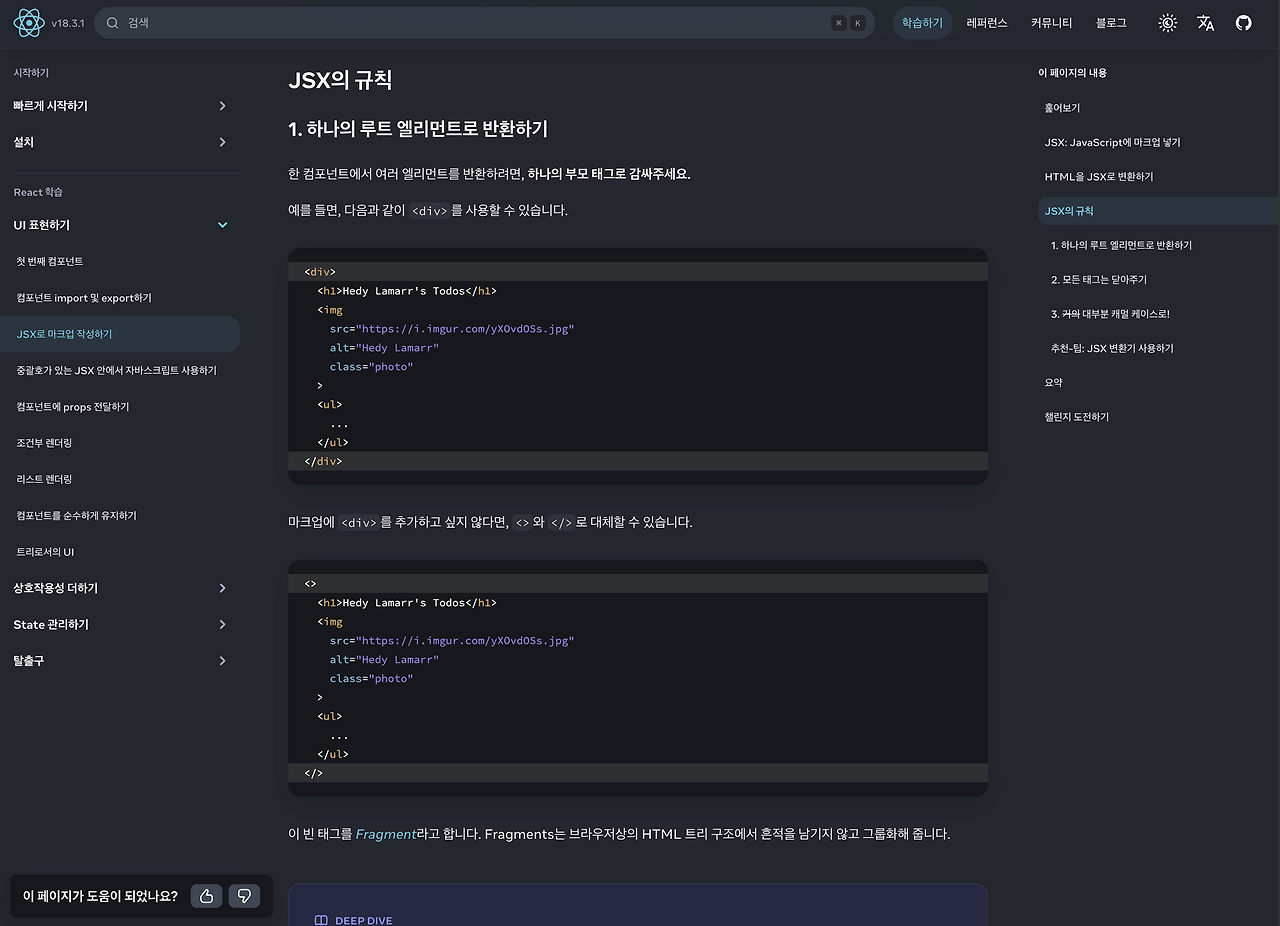Click the highlighted opening <div> code line
Viewport: 1280px width, 926px height.
click(638, 272)
